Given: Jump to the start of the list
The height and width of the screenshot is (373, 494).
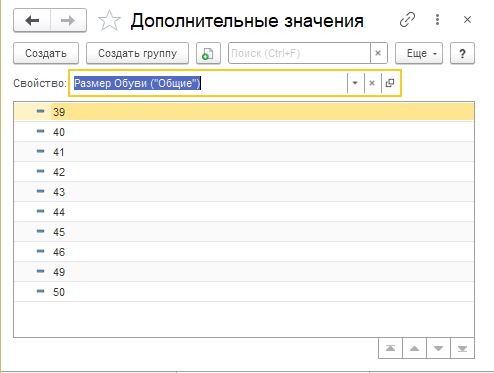Looking at the screenshot, I should click(x=390, y=348).
